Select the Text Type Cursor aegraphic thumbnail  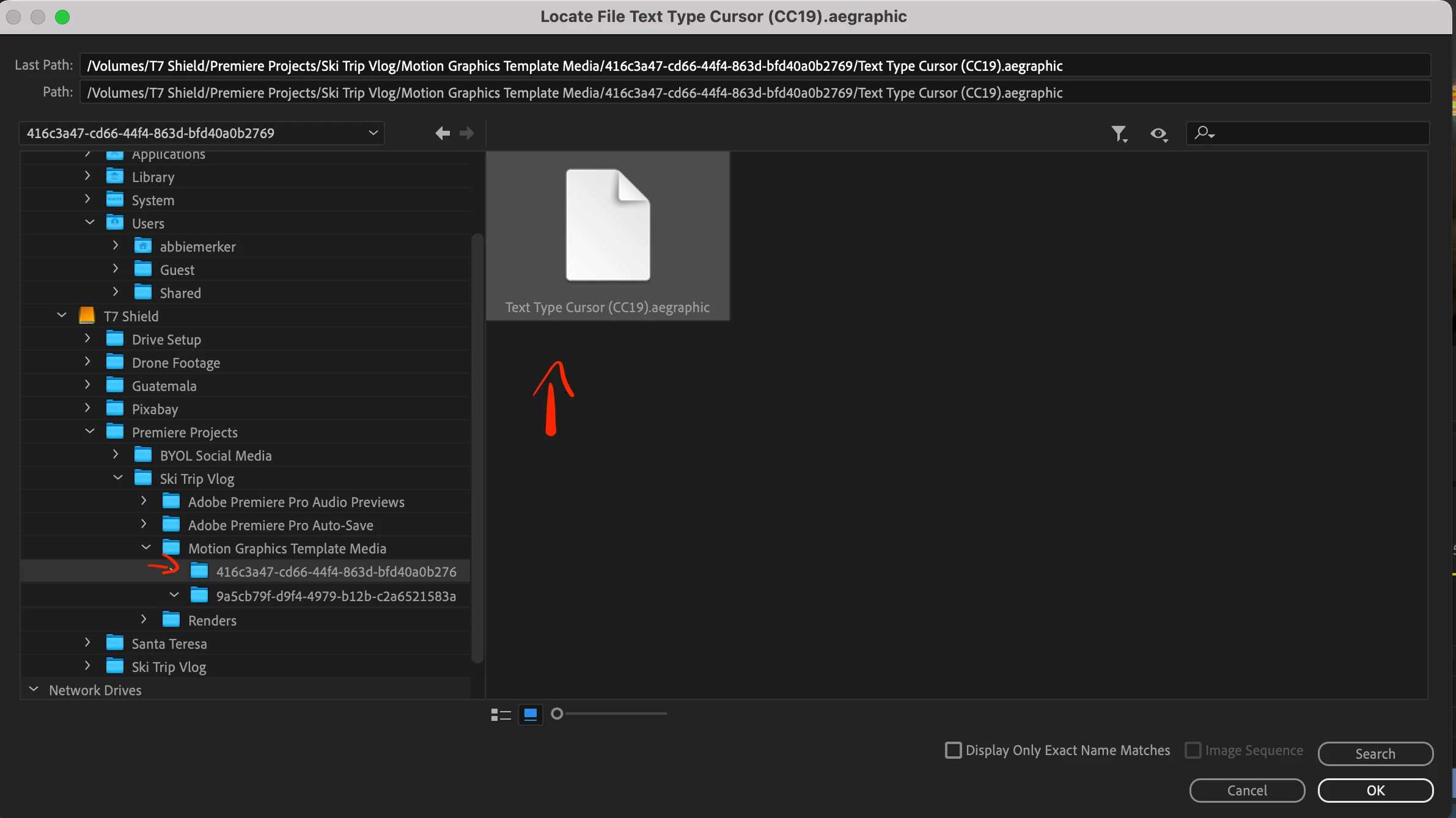click(608, 236)
